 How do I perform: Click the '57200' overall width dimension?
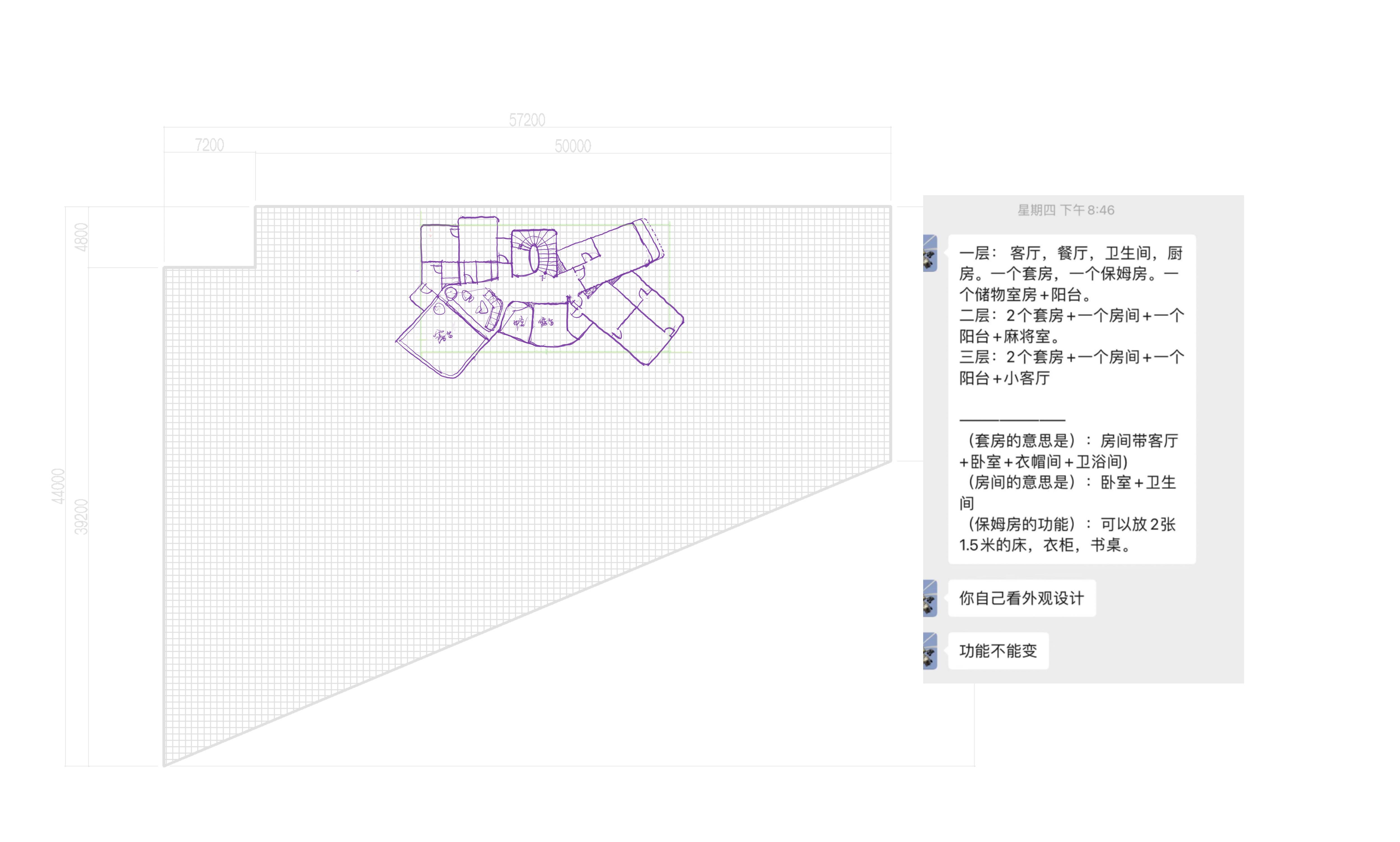(526, 120)
